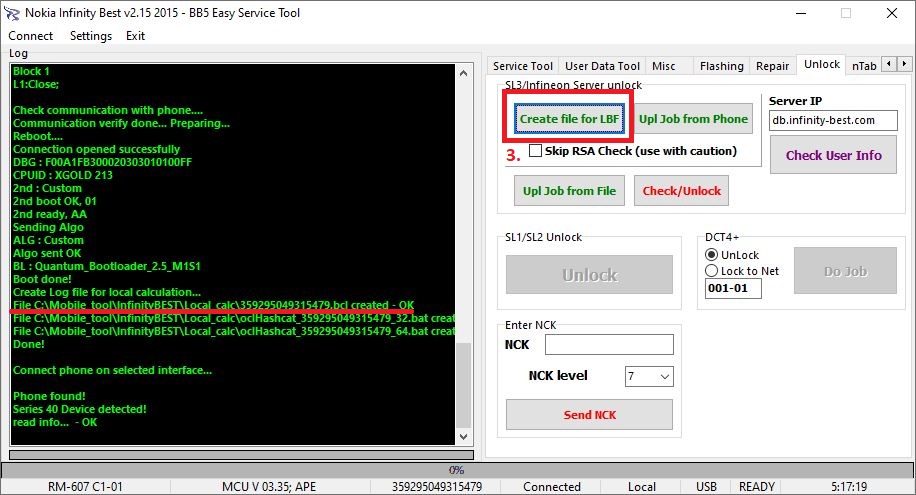The width and height of the screenshot is (916, 495).
Task: Click the Send NCK button
Action: (x=589, y=414)
